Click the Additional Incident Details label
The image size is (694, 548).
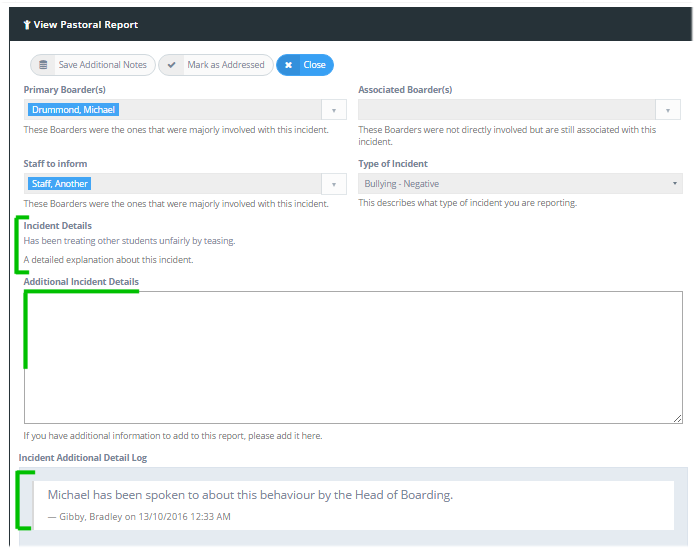tap(81, 282)
